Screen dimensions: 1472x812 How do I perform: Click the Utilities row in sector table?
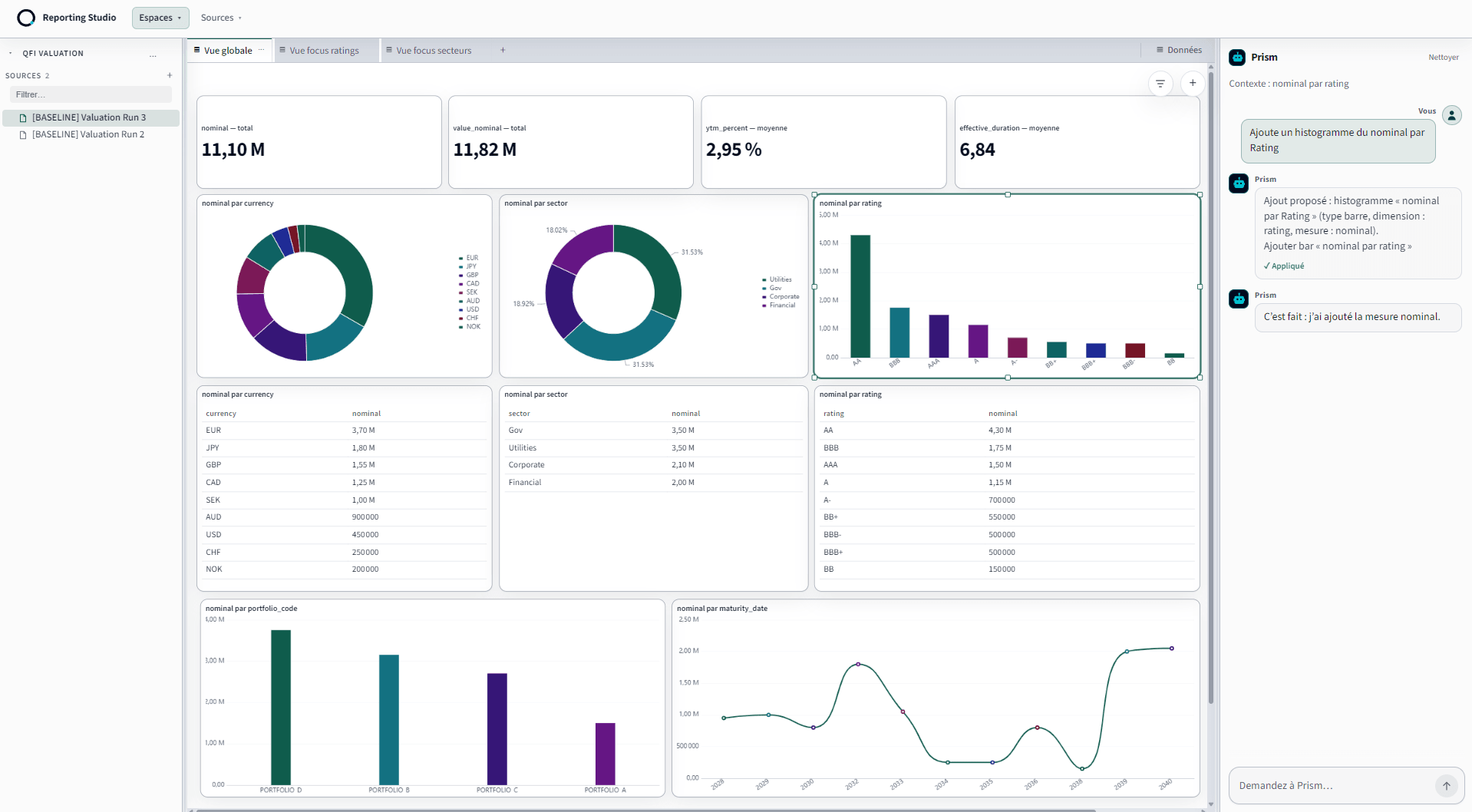pos(653,448)
